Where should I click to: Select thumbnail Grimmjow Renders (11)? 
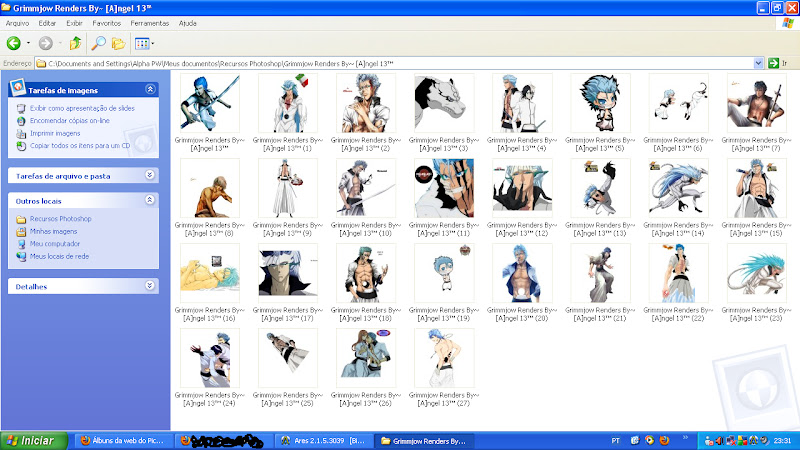click(x=444, y=188)
